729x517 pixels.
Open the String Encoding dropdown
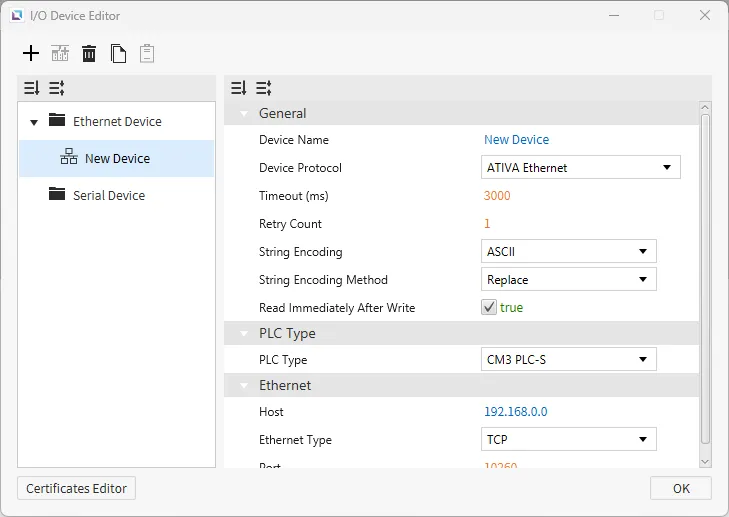568,252
